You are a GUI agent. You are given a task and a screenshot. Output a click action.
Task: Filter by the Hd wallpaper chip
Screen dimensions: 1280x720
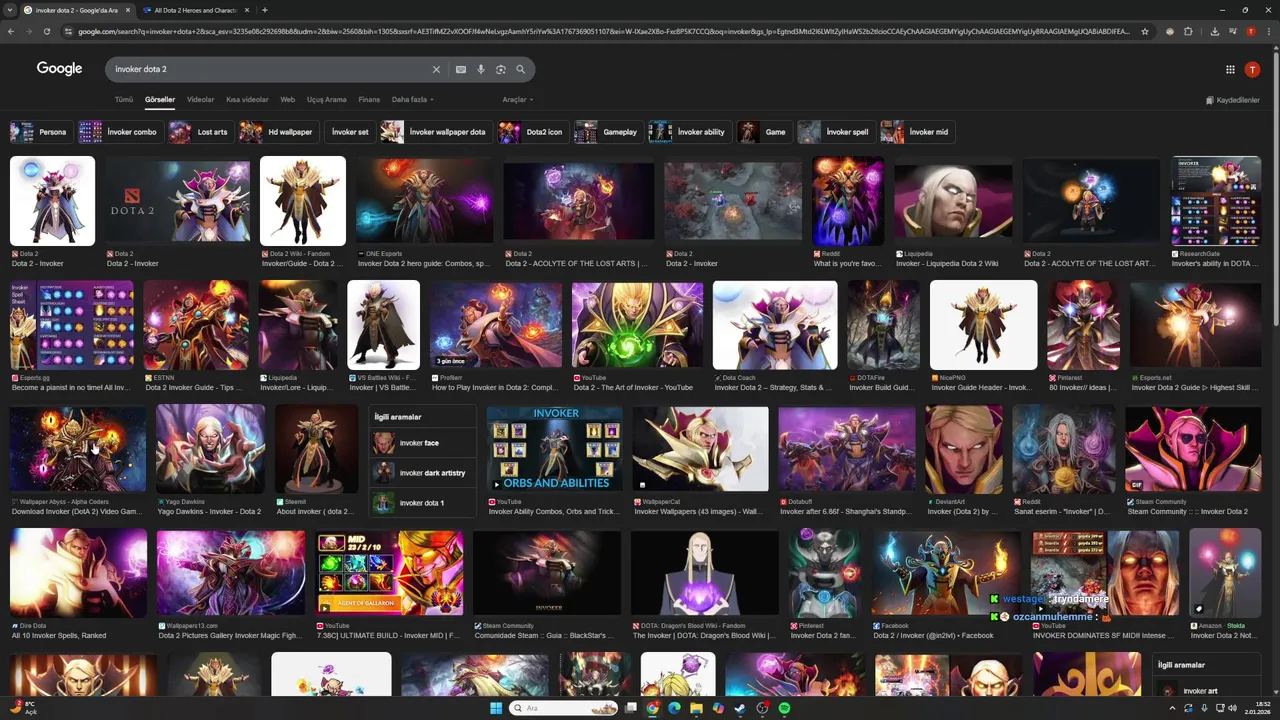(x=278, y=132)
